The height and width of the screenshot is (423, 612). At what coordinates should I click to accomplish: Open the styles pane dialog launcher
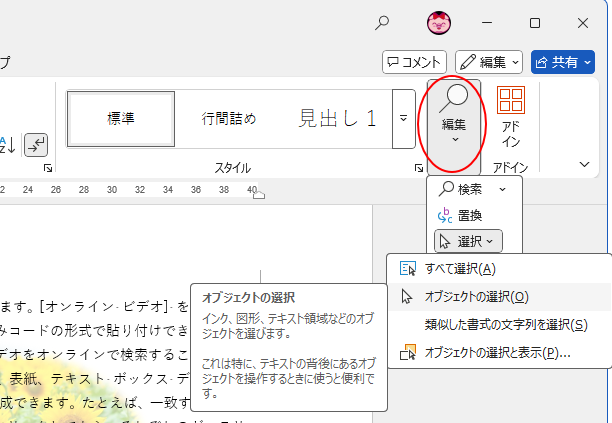point(418,168)
